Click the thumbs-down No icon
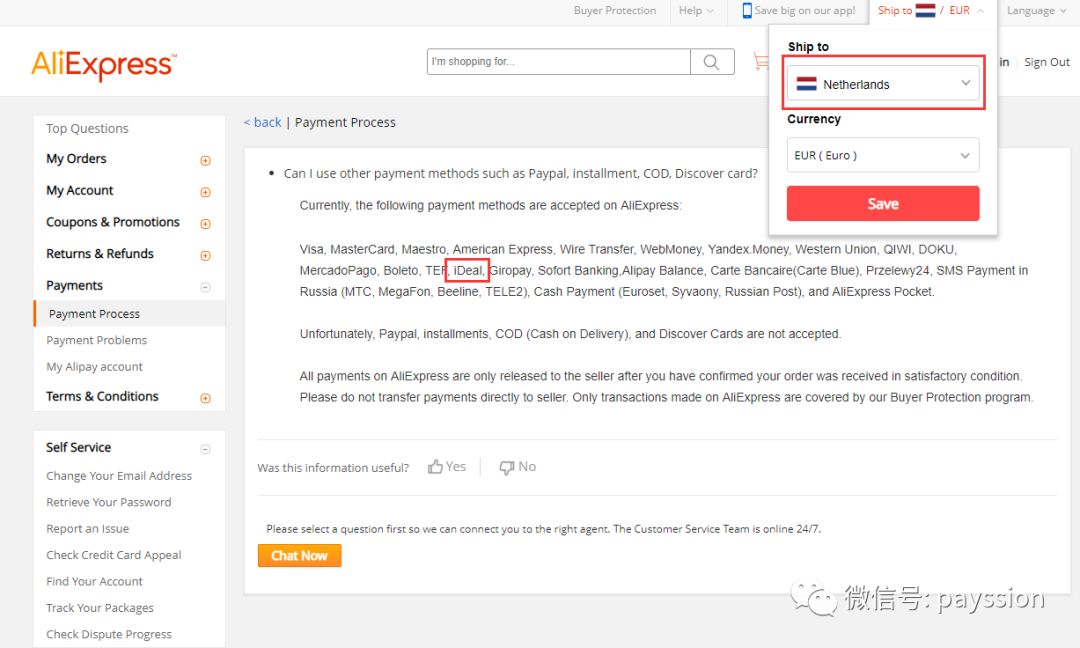The height and width of the screenshot is (648, 1080). (x=507, y=468)
